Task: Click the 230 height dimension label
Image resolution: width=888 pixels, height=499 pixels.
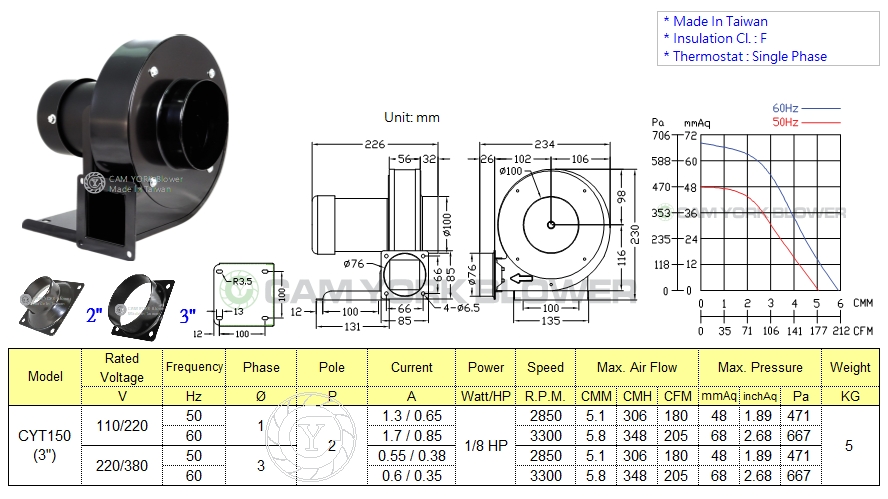Action: (x=634, y=234)
